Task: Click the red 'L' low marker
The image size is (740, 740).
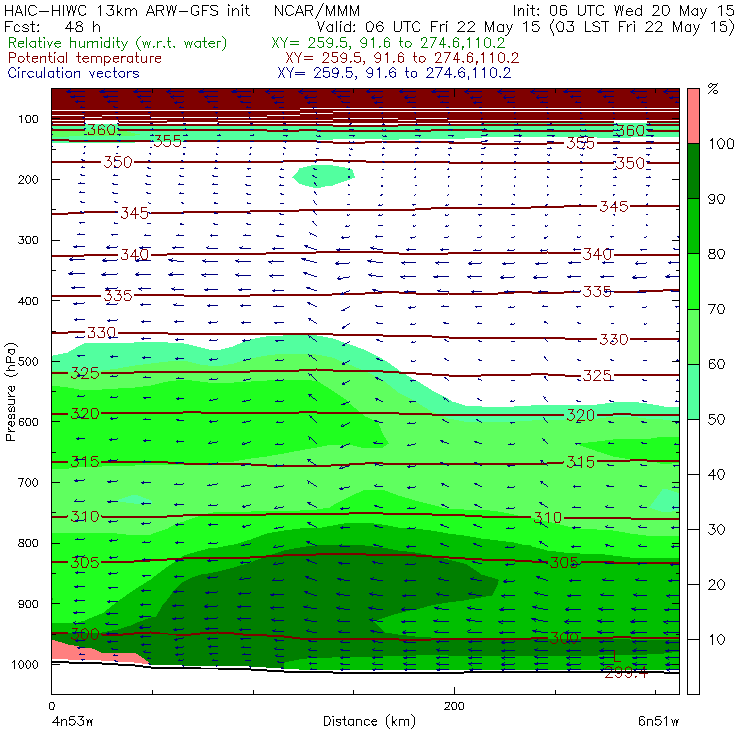Action: pos(616,656)
